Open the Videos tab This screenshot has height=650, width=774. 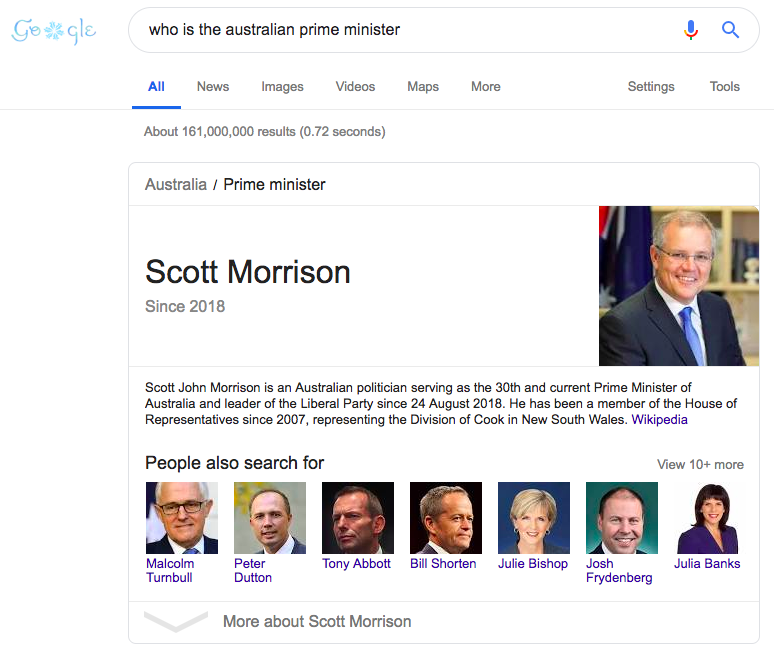[355, 87]
